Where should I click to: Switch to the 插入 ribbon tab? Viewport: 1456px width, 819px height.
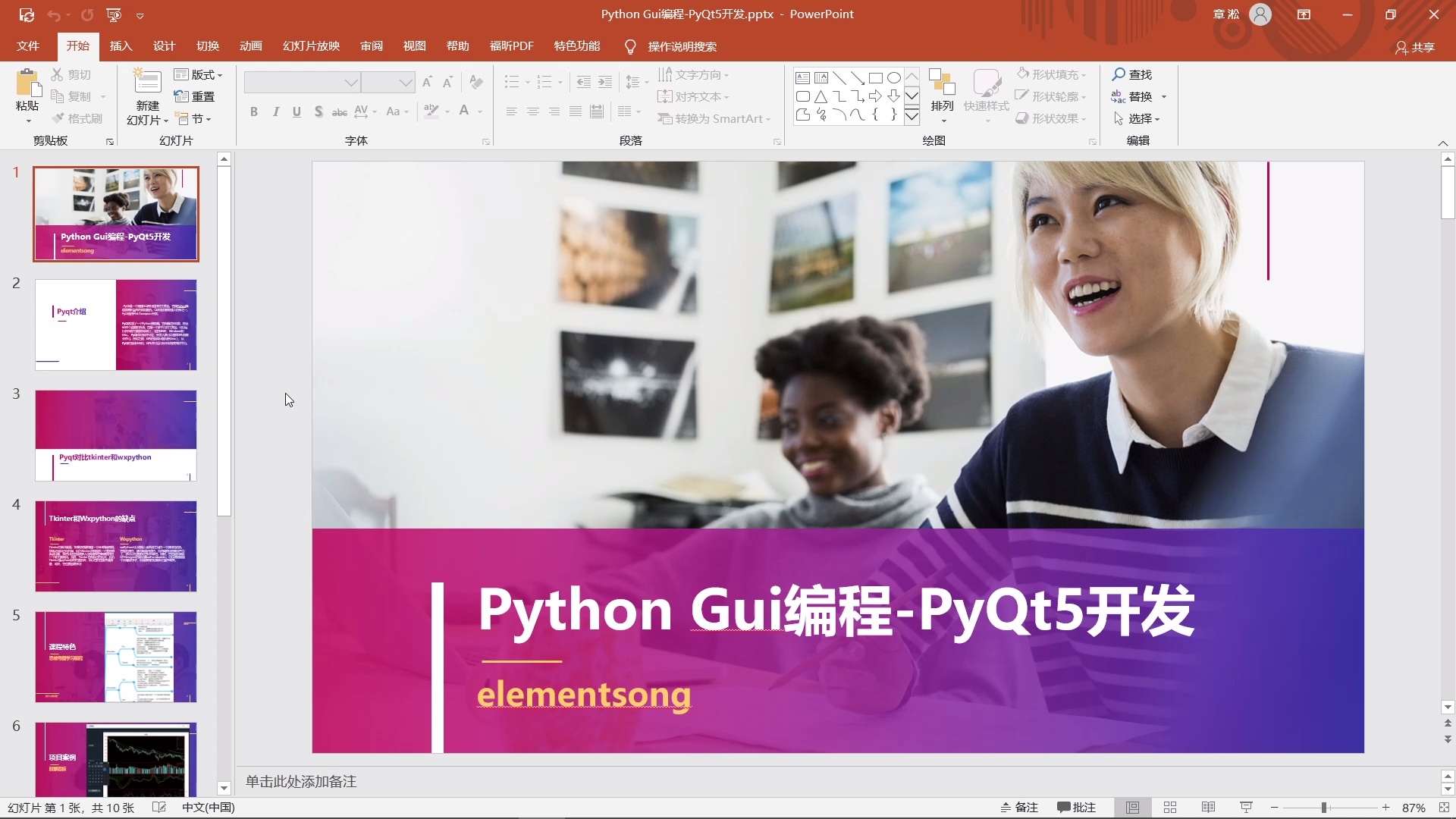click(121, 46)
